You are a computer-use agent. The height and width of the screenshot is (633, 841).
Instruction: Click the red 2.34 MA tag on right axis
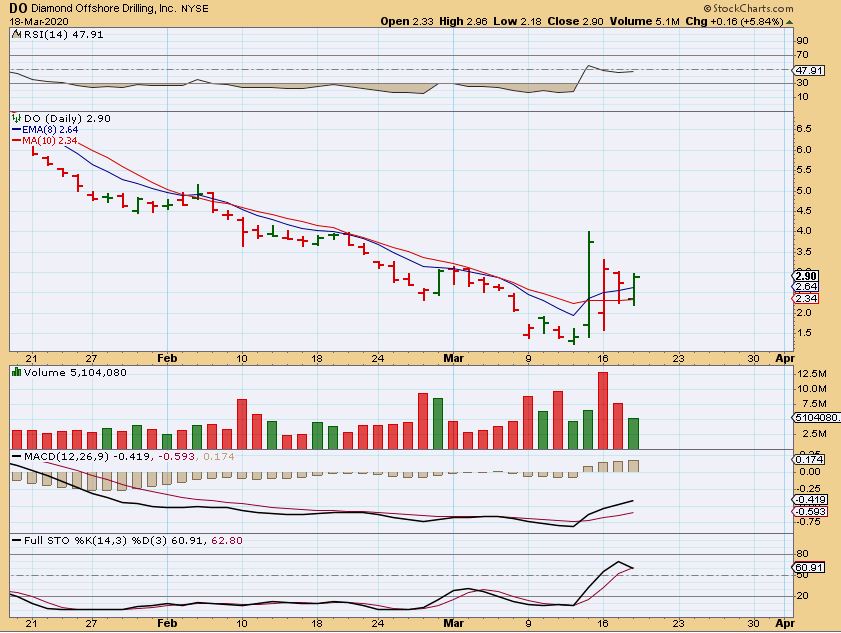pyautogui.click(x=806, y=298)
